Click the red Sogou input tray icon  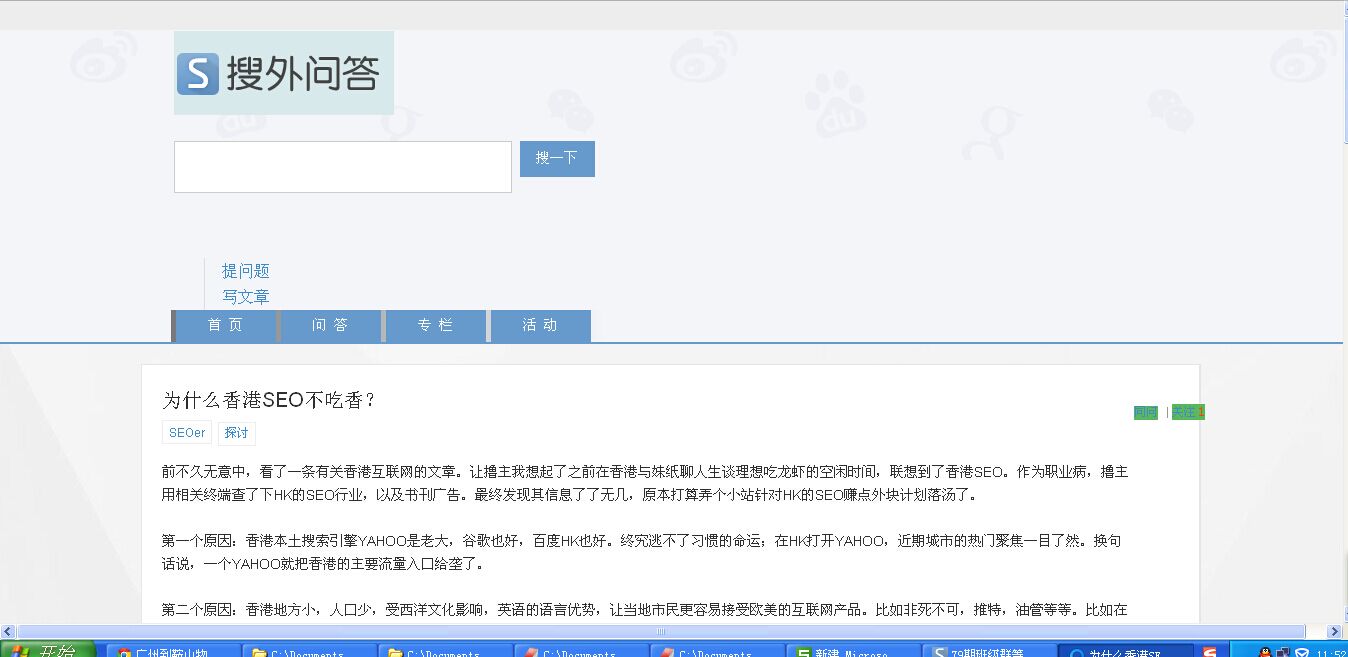1211,652
